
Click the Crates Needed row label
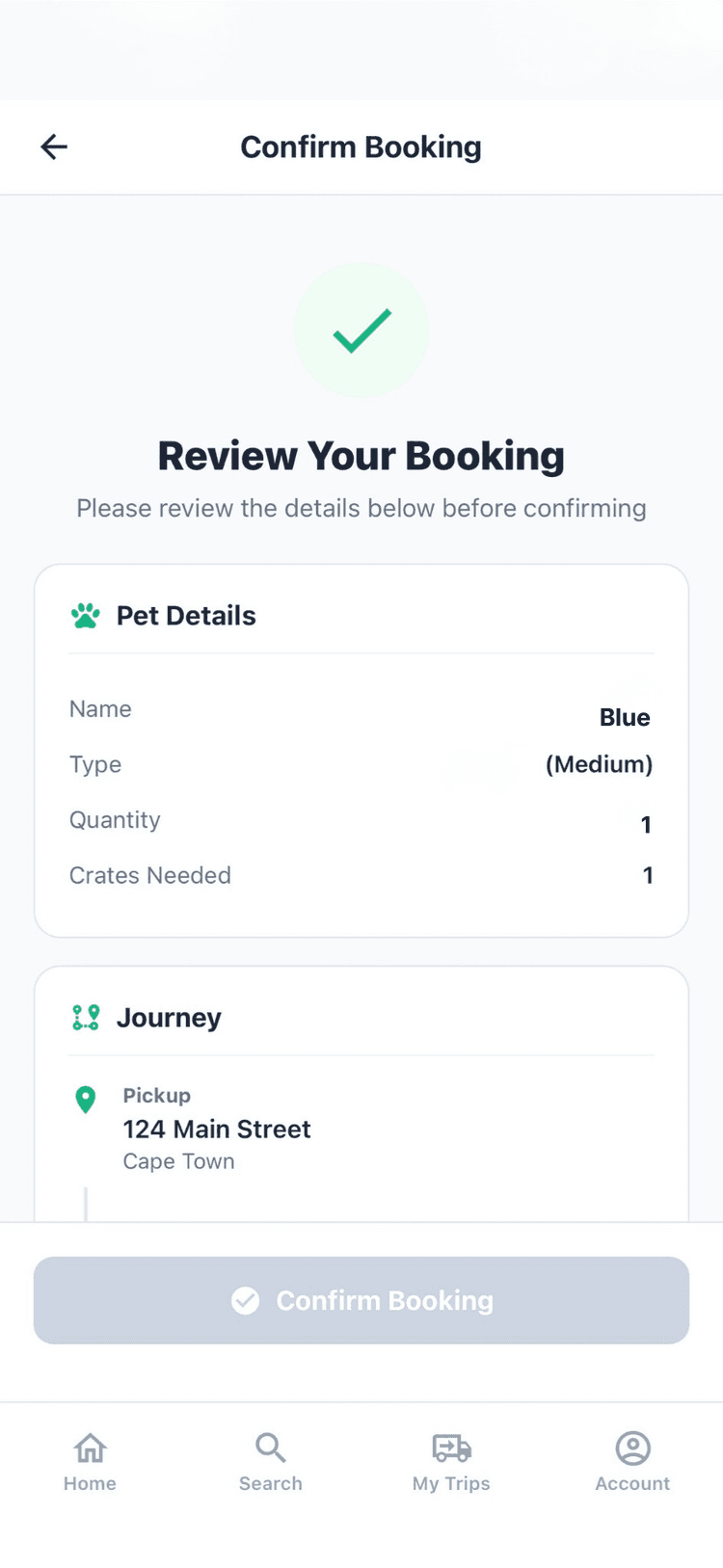coord(150,875)
